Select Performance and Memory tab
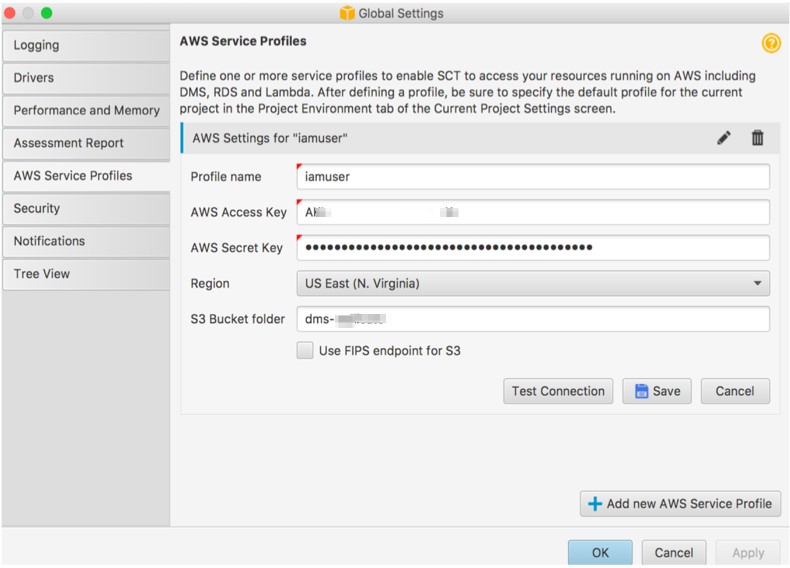The image size is (790, 568). (x=86, y=111)
